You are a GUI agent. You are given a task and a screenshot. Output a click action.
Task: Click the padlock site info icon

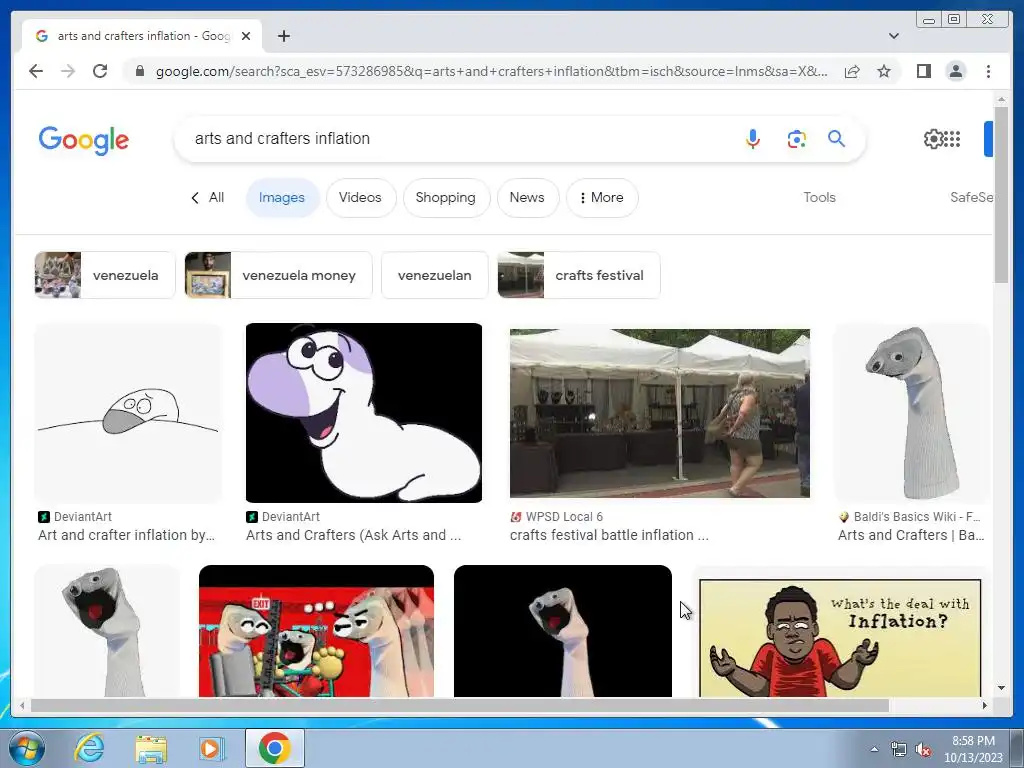[x=139, y=71]
